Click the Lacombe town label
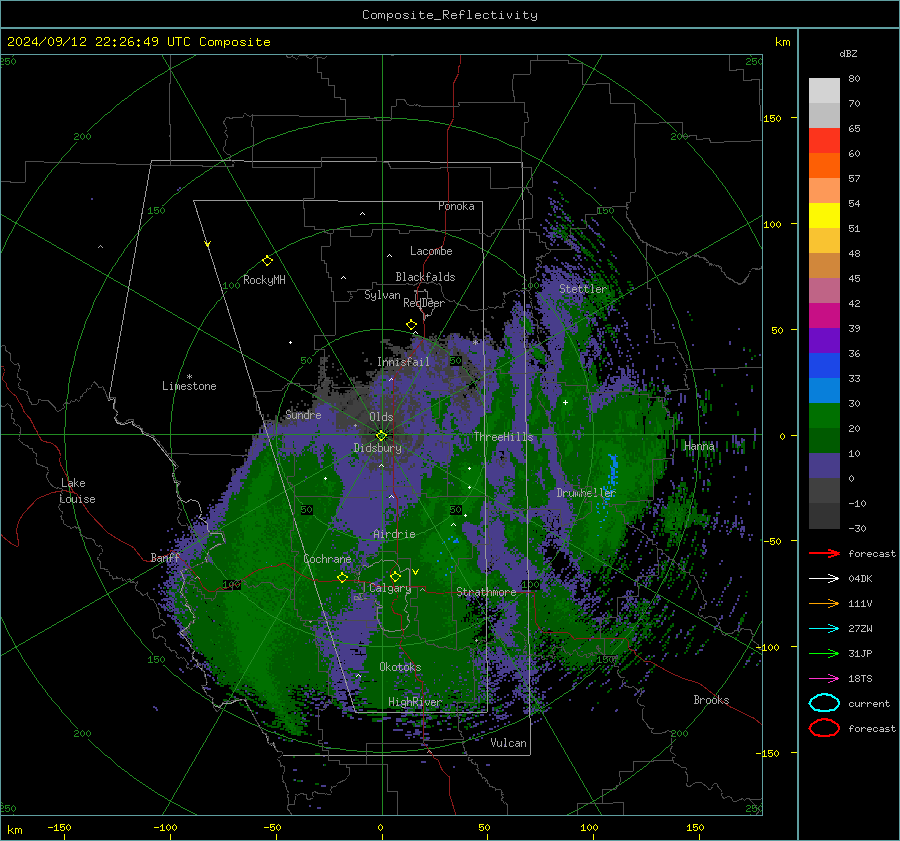The width and height of the screenshot is (900, 841). tap(431, 251)
